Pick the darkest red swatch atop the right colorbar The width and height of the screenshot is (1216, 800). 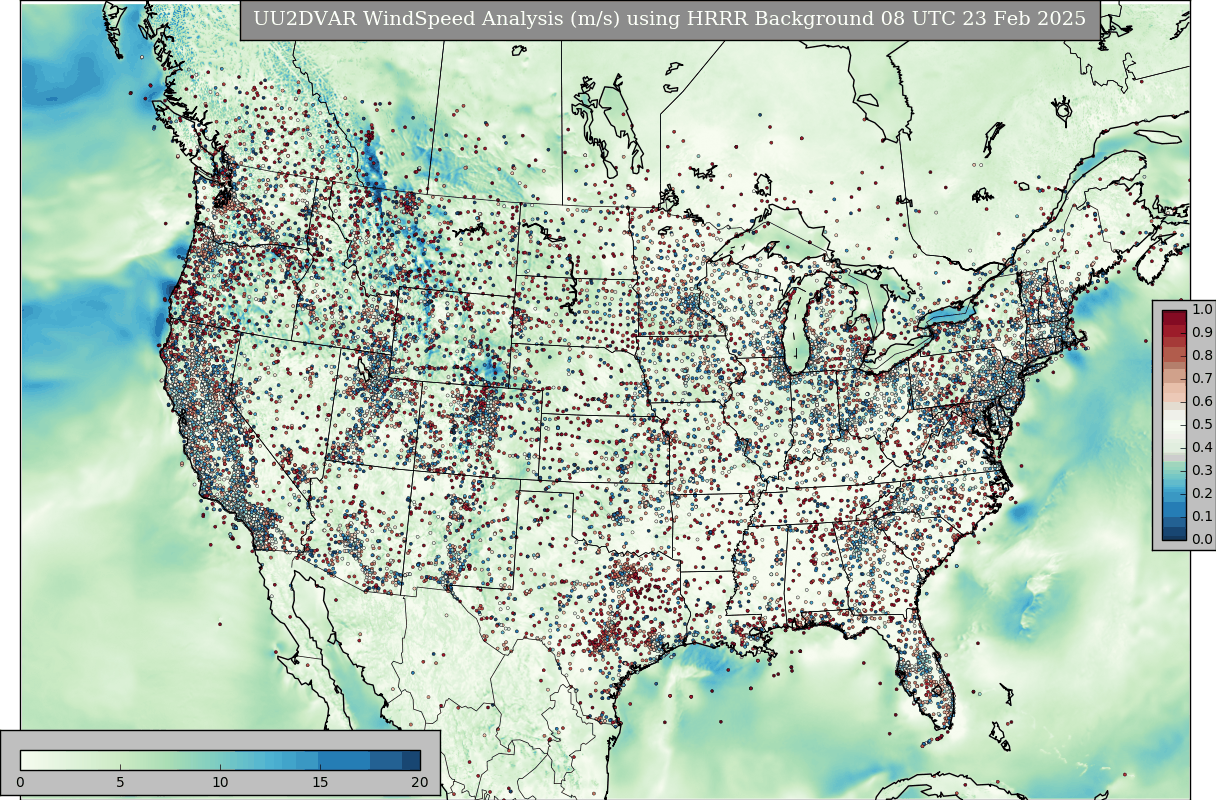pyautogui.click(x=1174, y=316)
